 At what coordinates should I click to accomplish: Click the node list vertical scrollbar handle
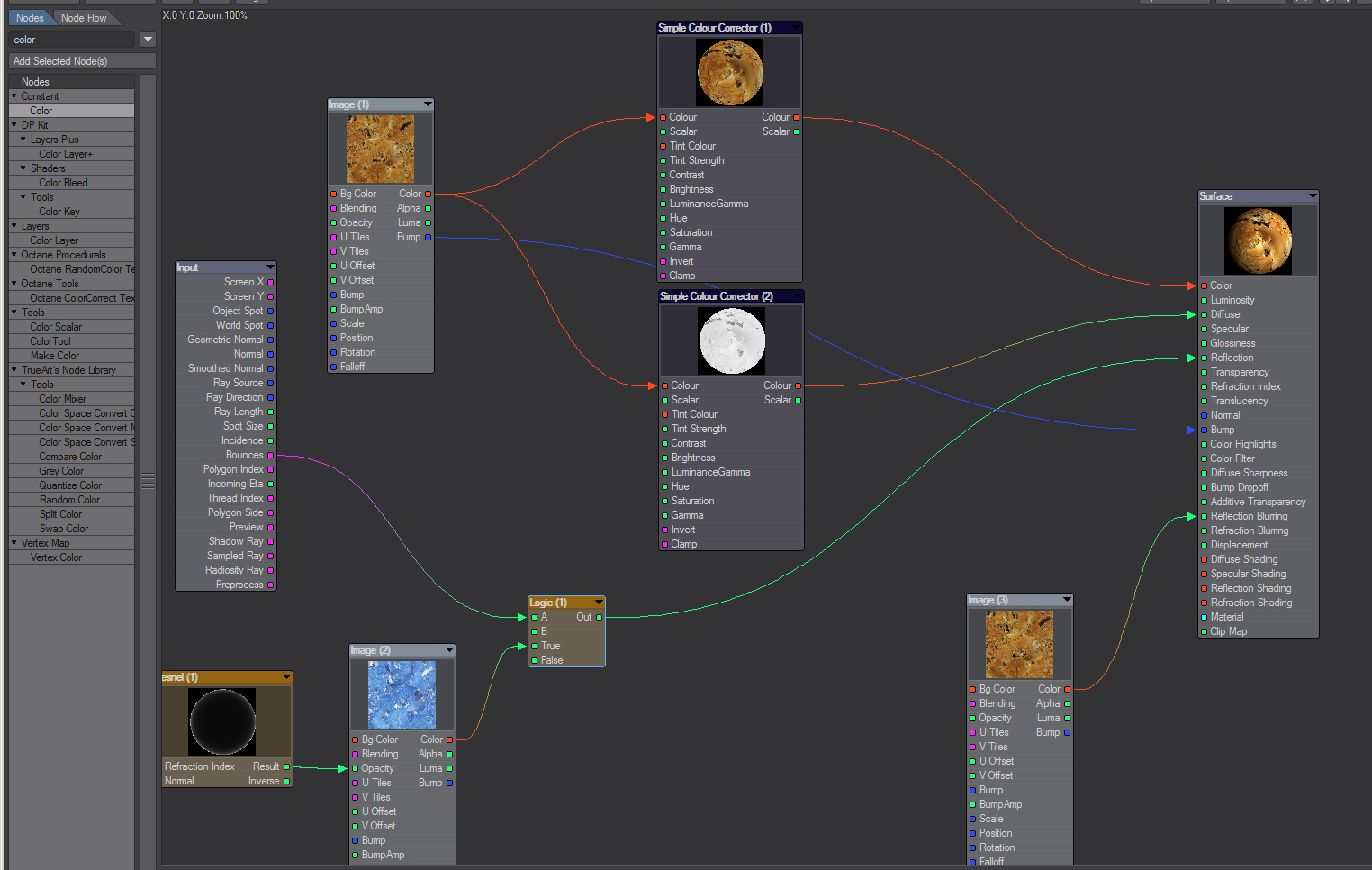148,481
